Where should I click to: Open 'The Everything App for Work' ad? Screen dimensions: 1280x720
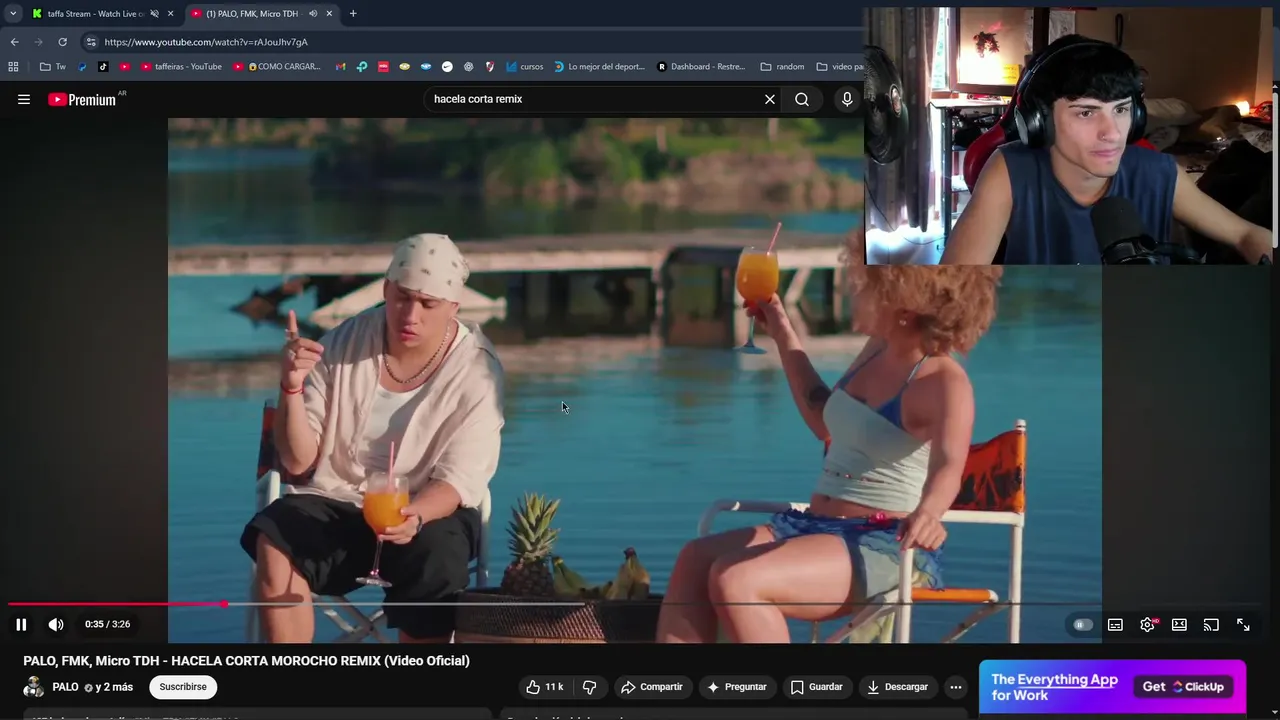[1054, 687]
